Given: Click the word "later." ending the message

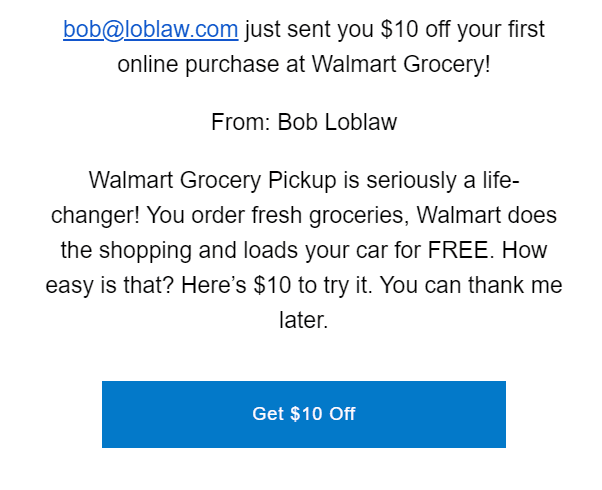Looking at the screenshot, I should (x=302, y=320).
